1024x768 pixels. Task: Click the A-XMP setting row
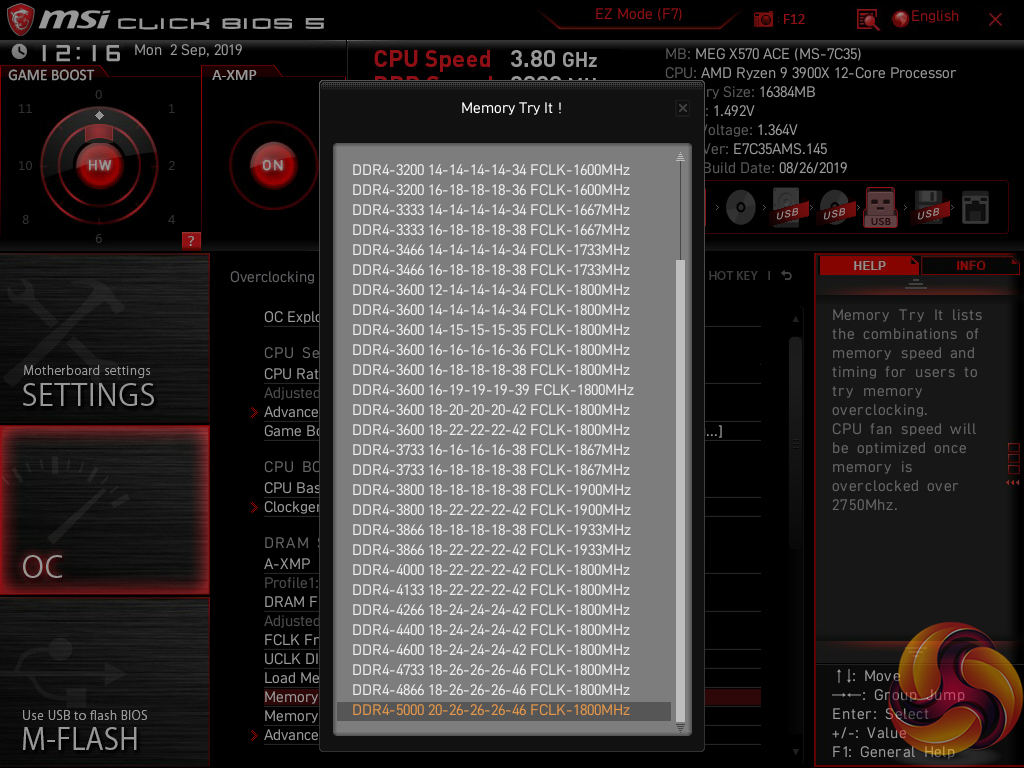tap(287, 564)
